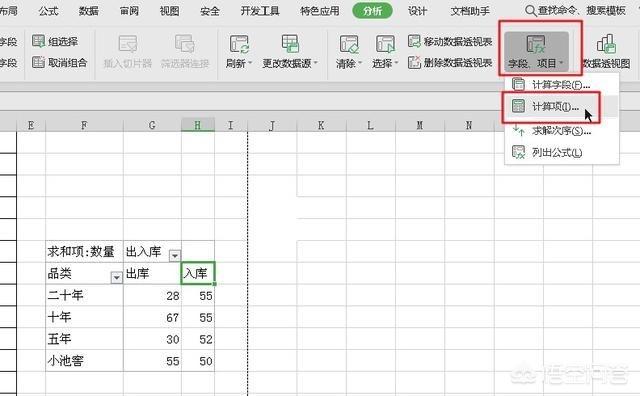Click the 取消组合 ungroup icon

[x=38, y=62]
